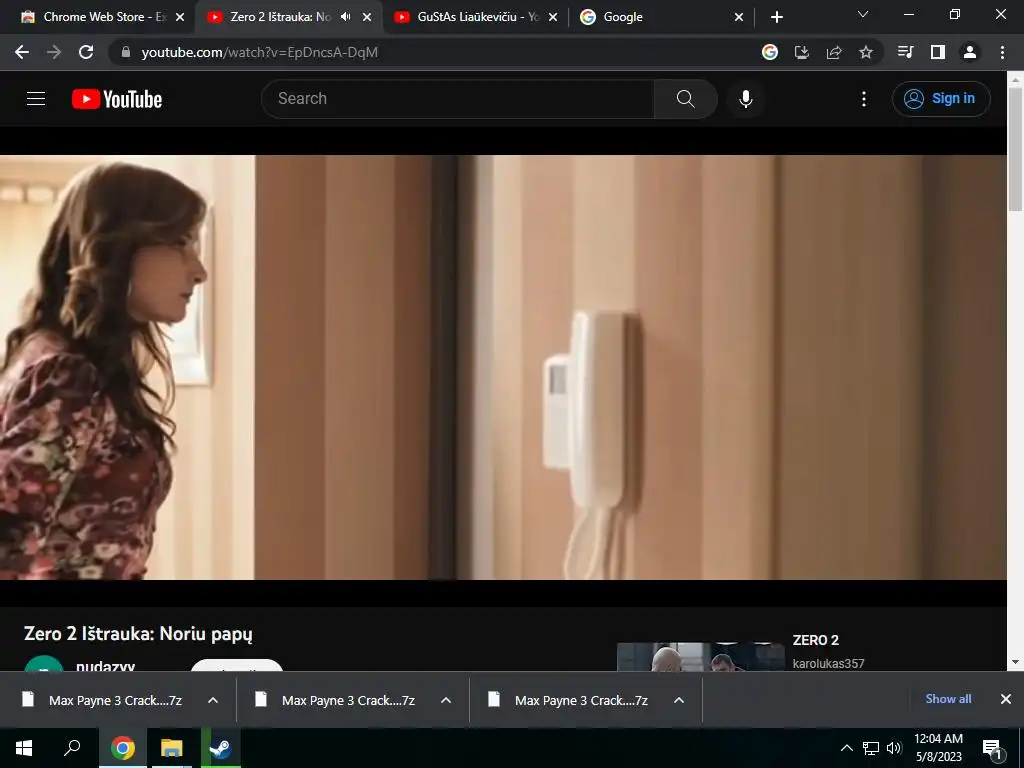Open the YouTube hamburger guide menu
1024x768 pixels.
click(x=36, y=99)
